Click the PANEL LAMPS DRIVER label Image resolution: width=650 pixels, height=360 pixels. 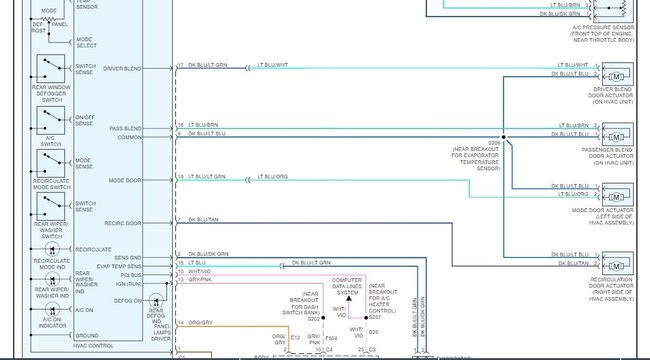160,333
